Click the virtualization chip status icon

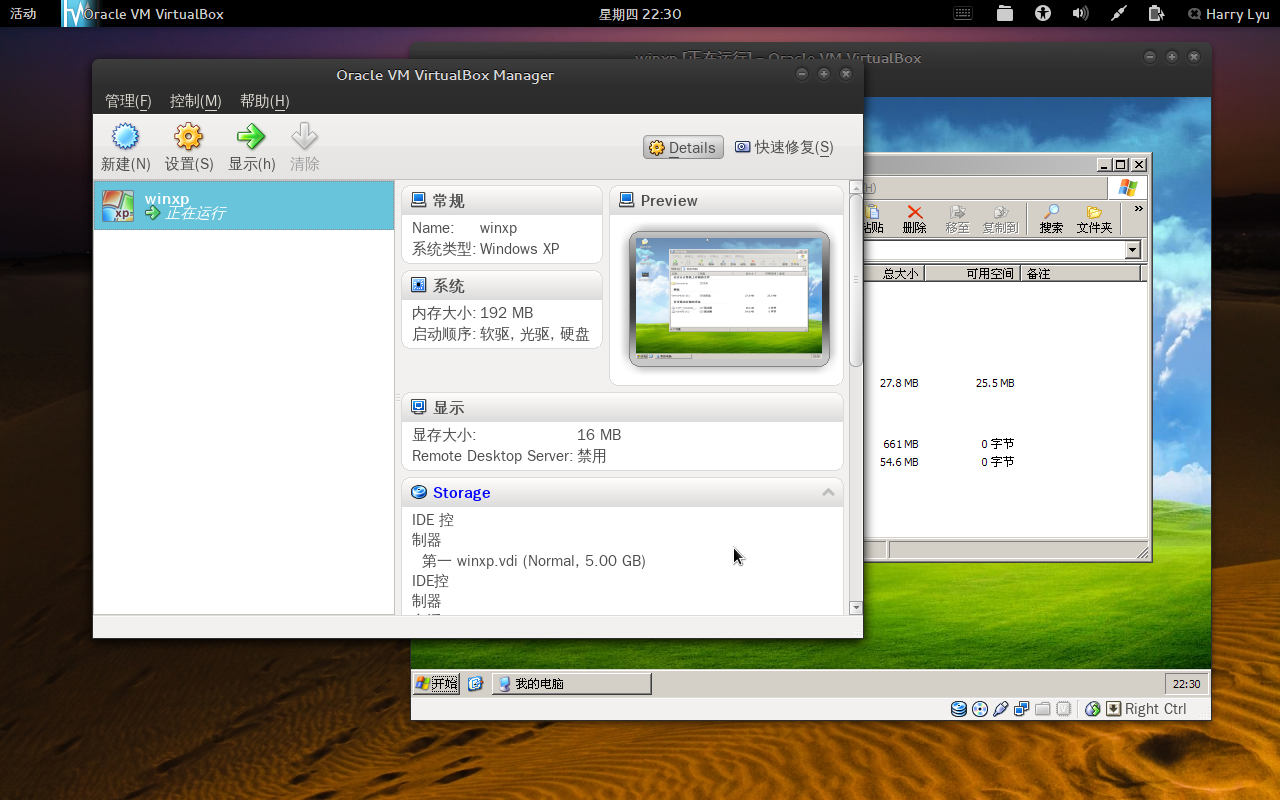[1064, 709]
